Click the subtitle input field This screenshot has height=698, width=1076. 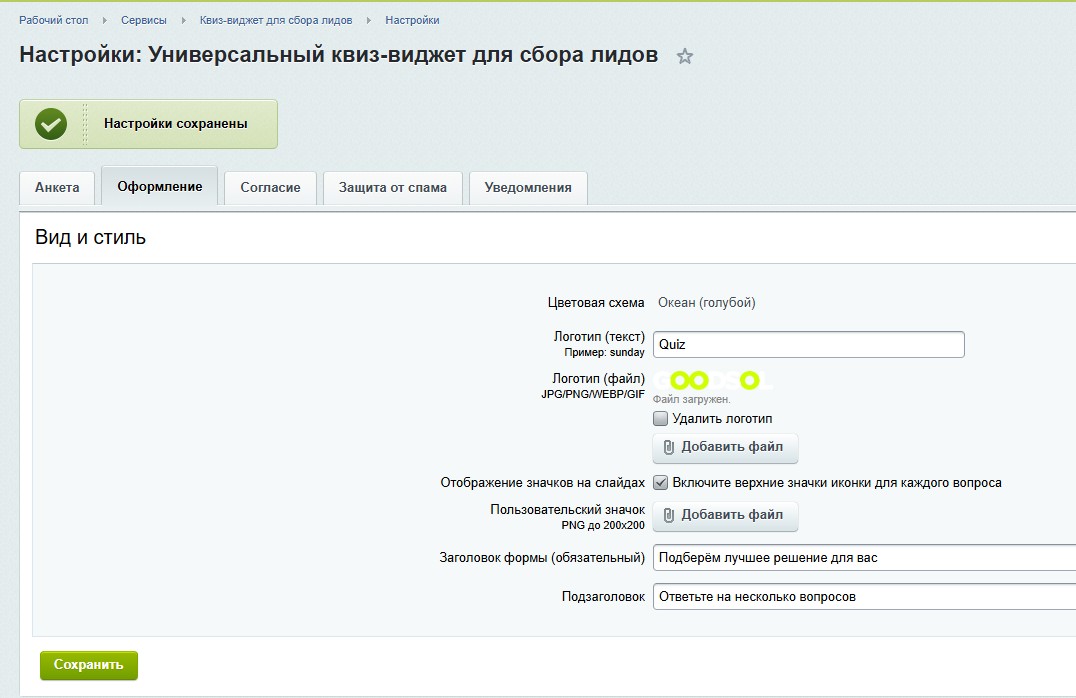(x=865, y=597)
